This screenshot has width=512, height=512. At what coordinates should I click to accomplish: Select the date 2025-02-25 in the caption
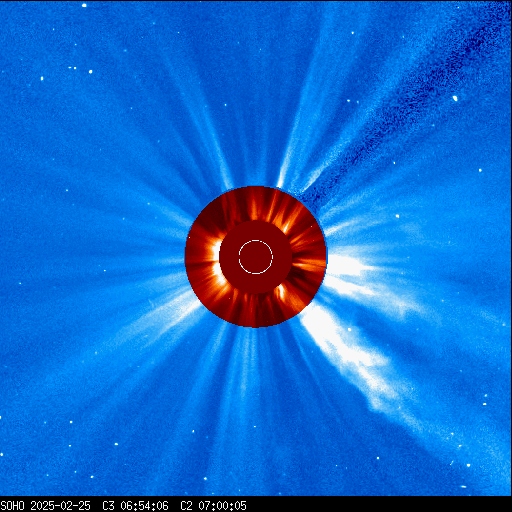[x=60, y=506]
